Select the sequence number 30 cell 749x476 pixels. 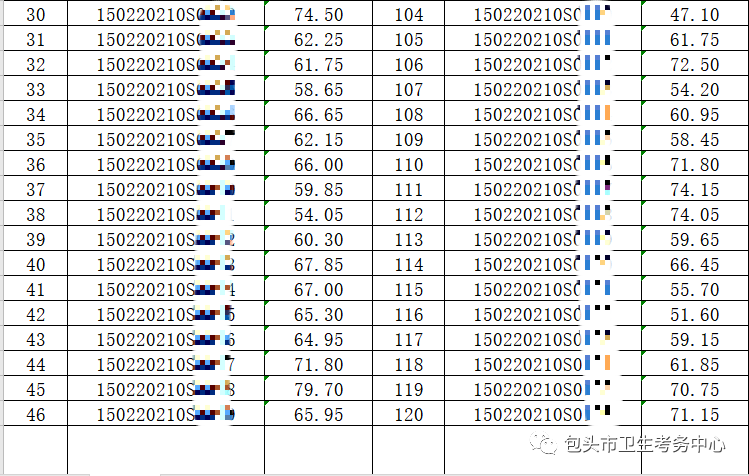pyautogui.click(x=35, y=15)
